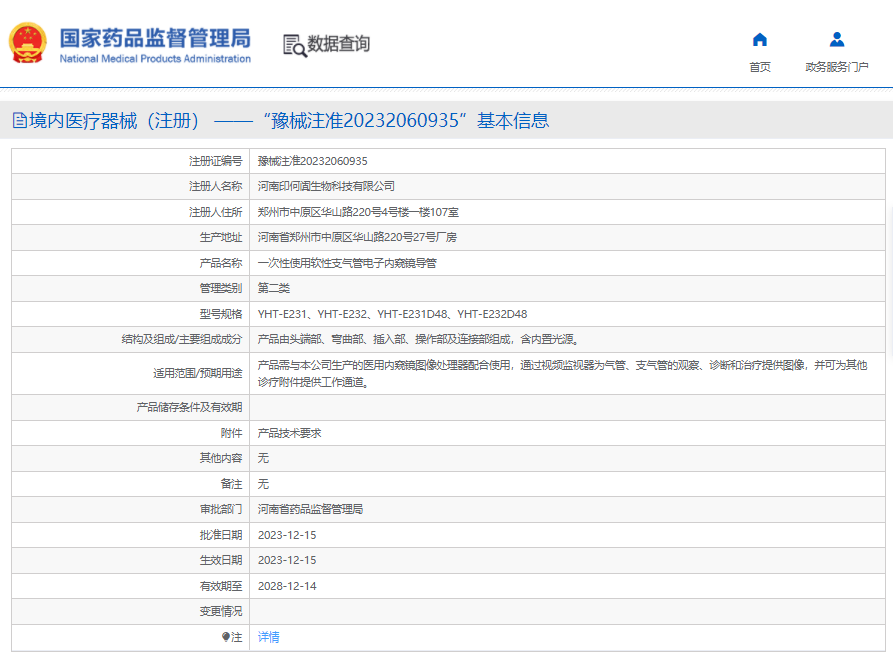Screen dimensions: 893x660
Task: Select 无 in 其他内容 row
Action: [263, 458]
